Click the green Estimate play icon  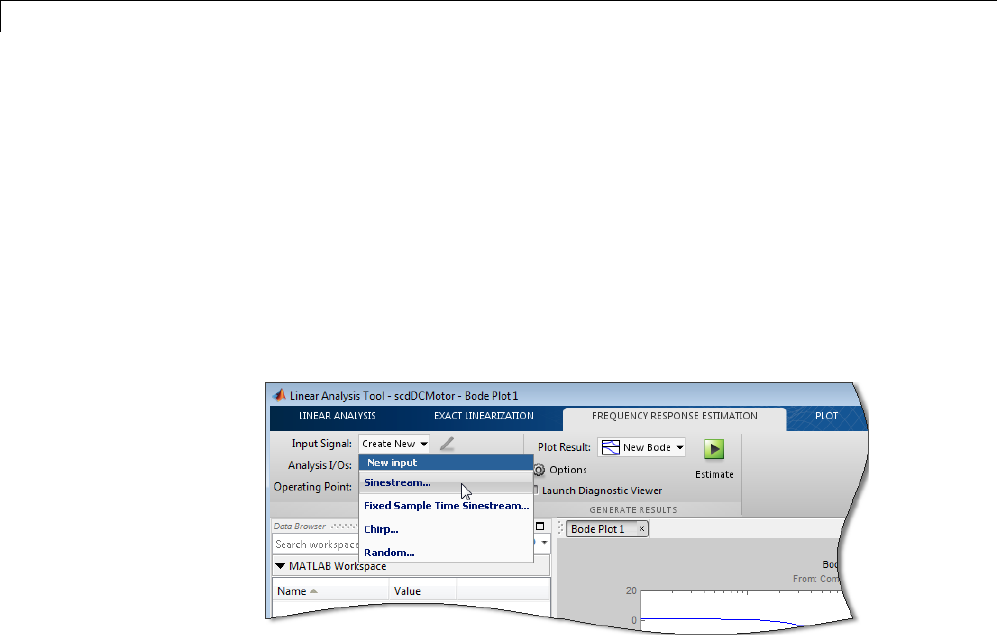(x=714, y=449)
